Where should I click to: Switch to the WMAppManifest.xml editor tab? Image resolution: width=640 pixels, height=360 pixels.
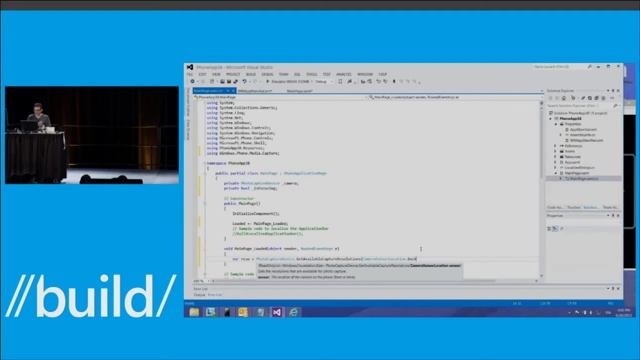point(255,91)
